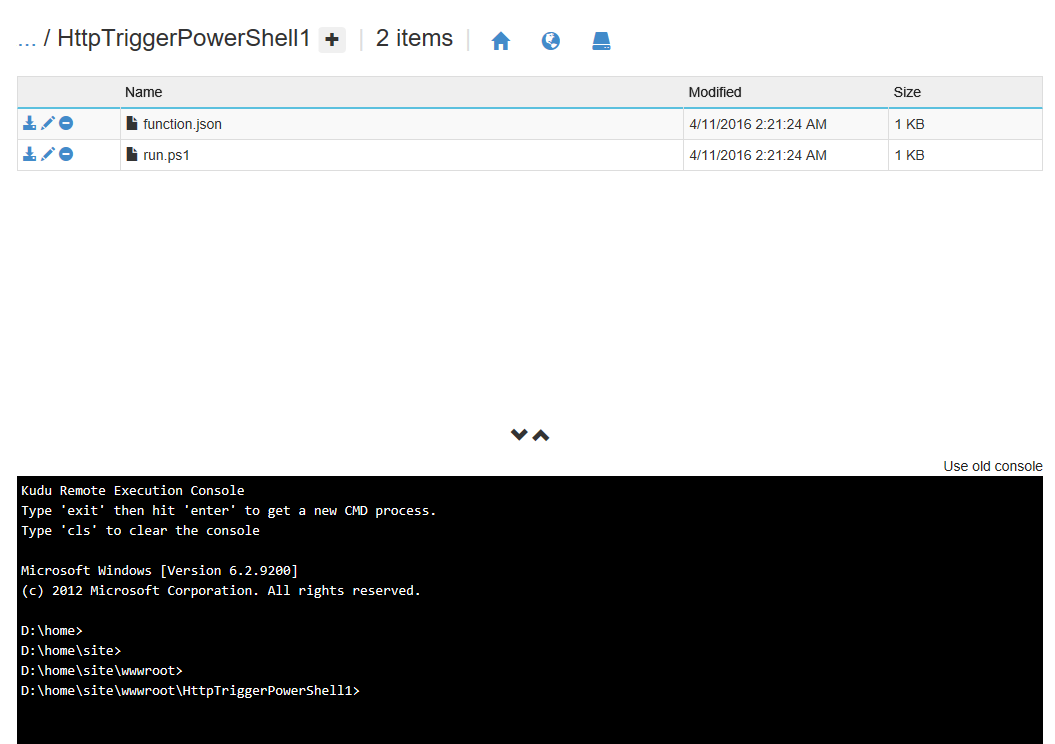Edit function.json with the pencil icon
This screenshot has height=744, width=1055.
pyautogui.click(x=48, y=124)
